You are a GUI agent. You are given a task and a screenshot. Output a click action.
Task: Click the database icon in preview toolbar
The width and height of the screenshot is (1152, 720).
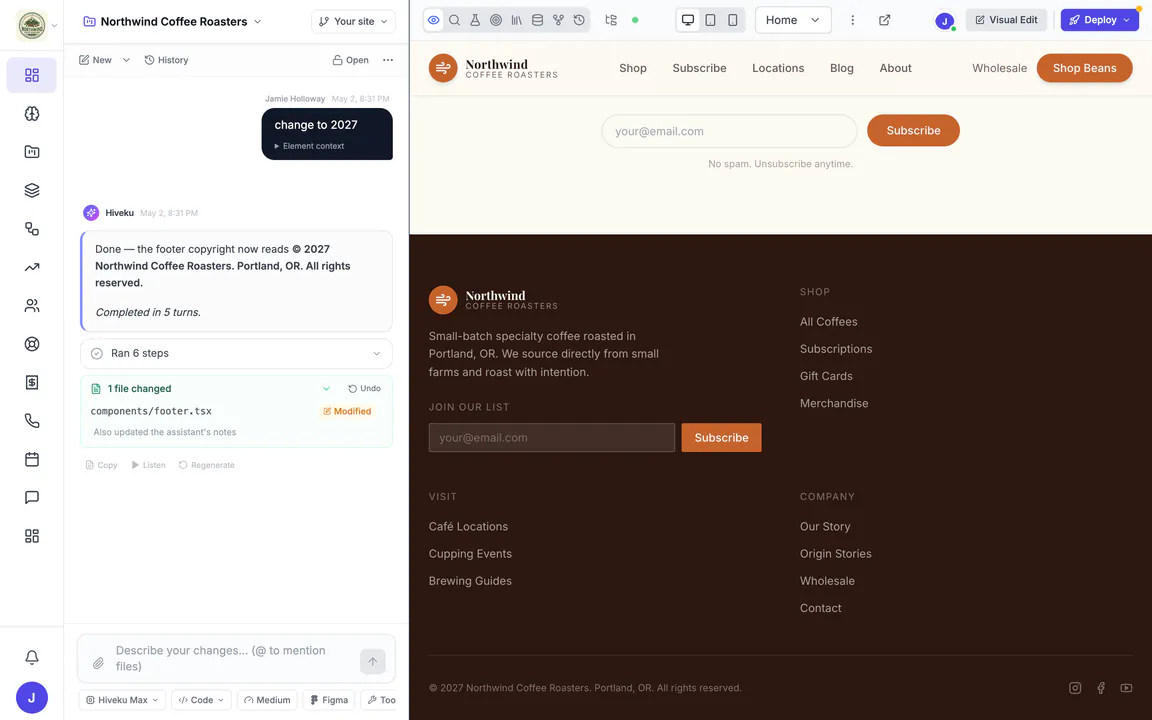click(538, 21)
